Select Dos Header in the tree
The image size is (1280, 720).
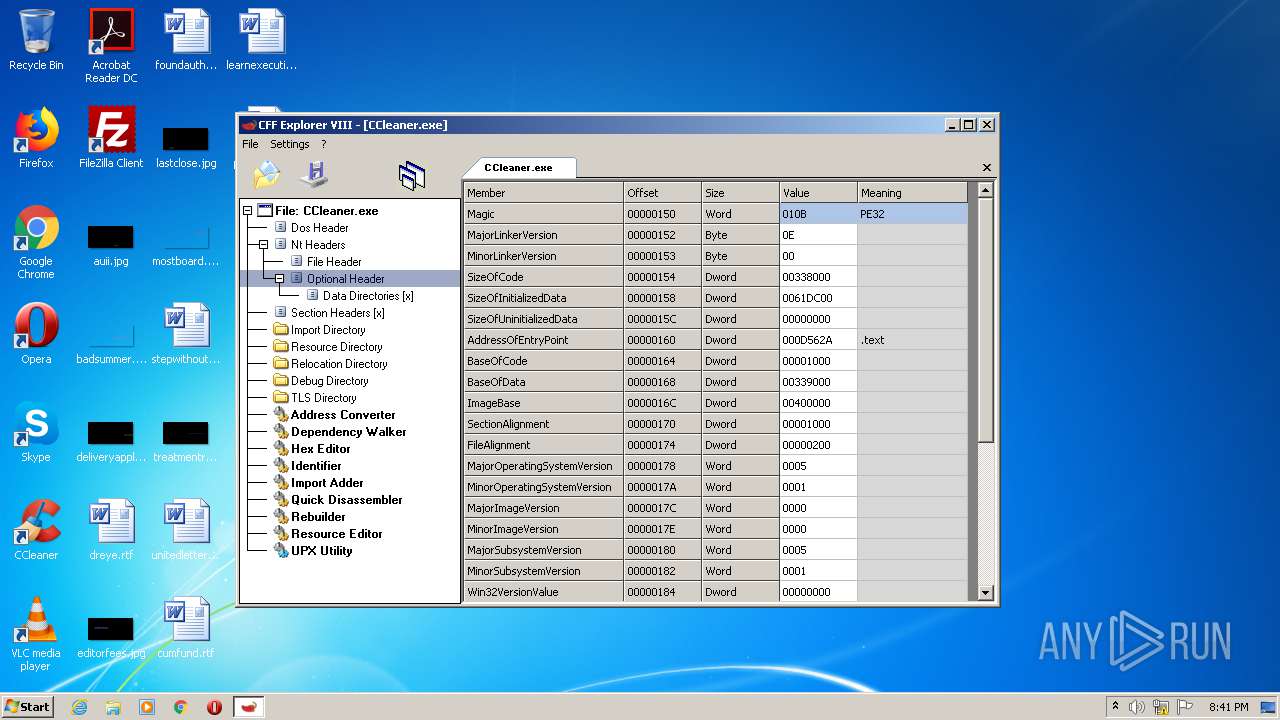click(x=319, y=228)
